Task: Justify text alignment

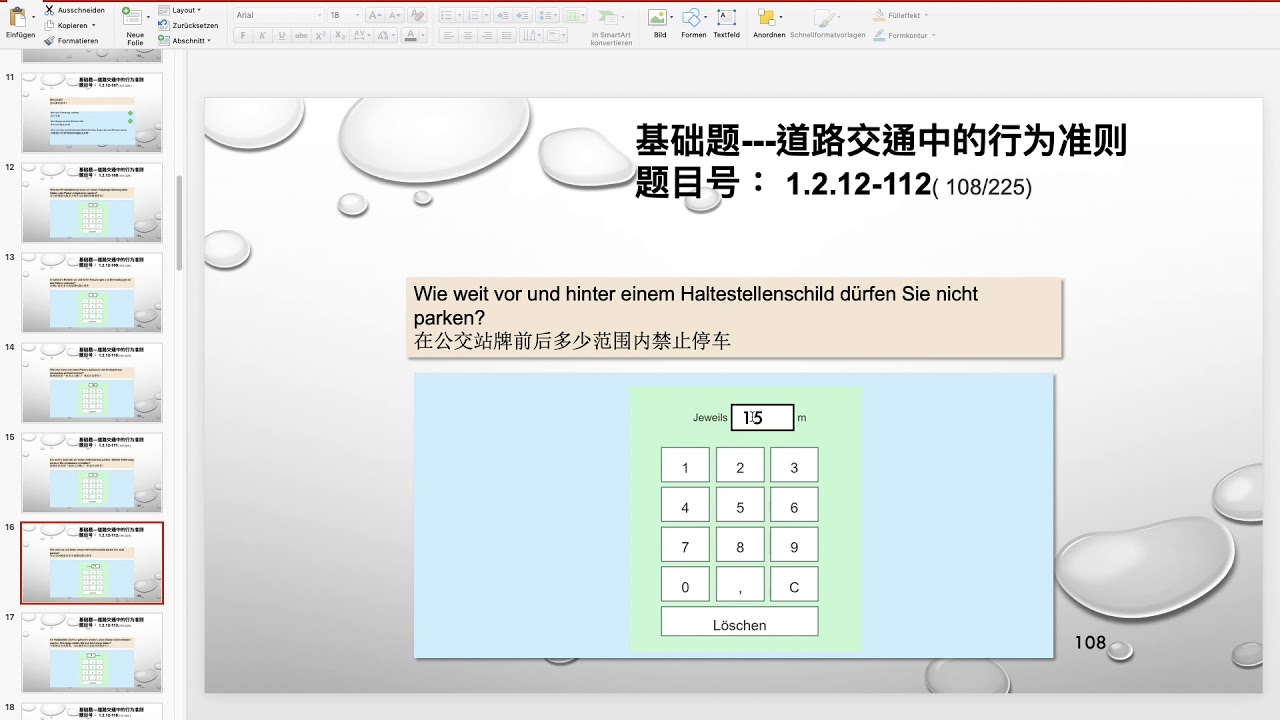Action: [x=505, y=35]
